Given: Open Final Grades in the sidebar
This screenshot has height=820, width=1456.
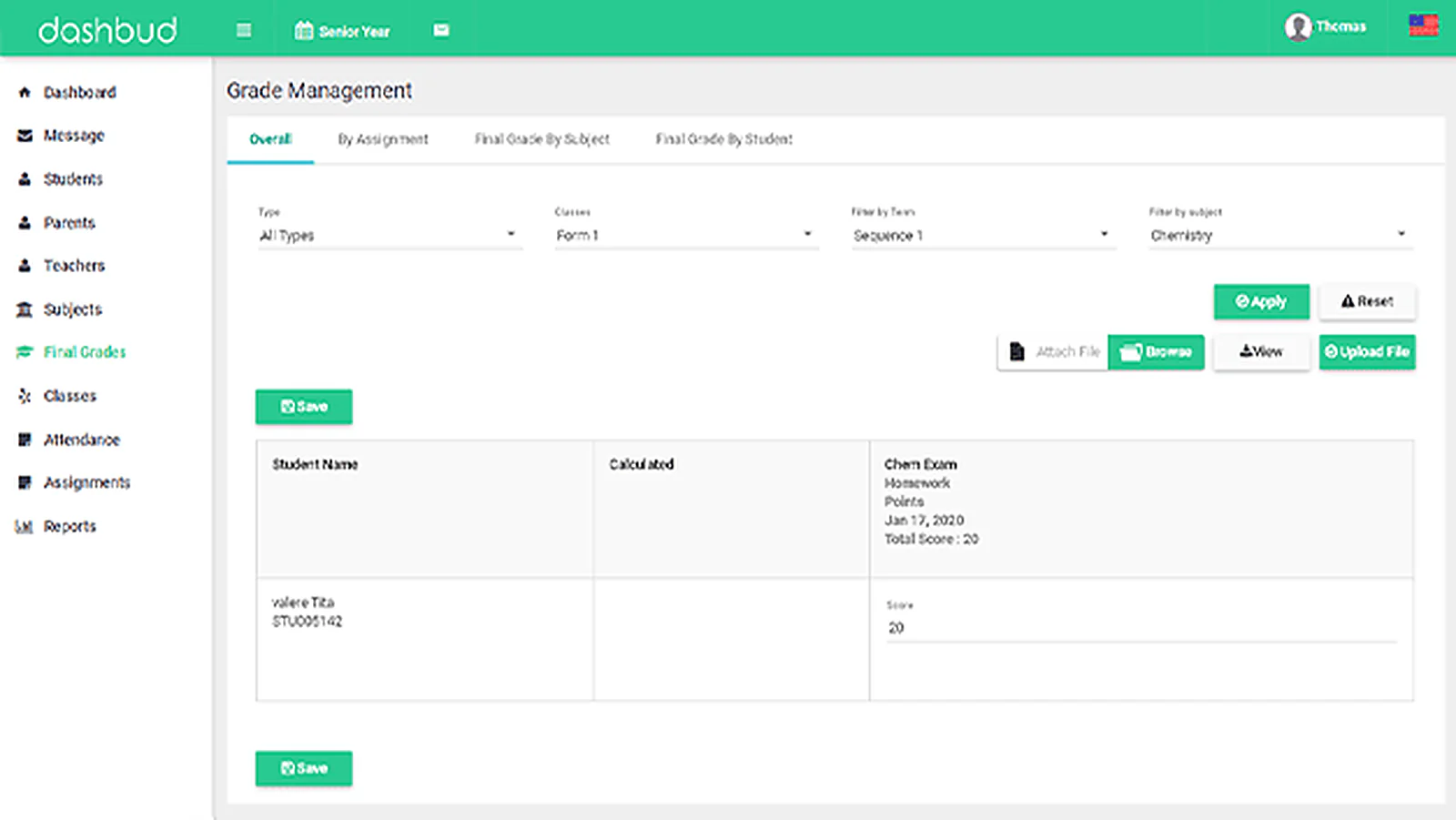Looking at the screenshot, I should [x=85, y=352].
